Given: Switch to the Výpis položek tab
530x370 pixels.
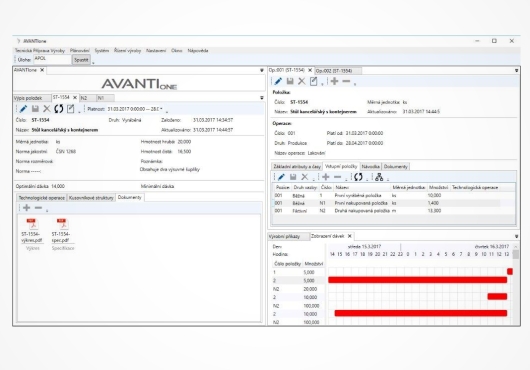Looking at the screenshot, I should click(32, 98).
